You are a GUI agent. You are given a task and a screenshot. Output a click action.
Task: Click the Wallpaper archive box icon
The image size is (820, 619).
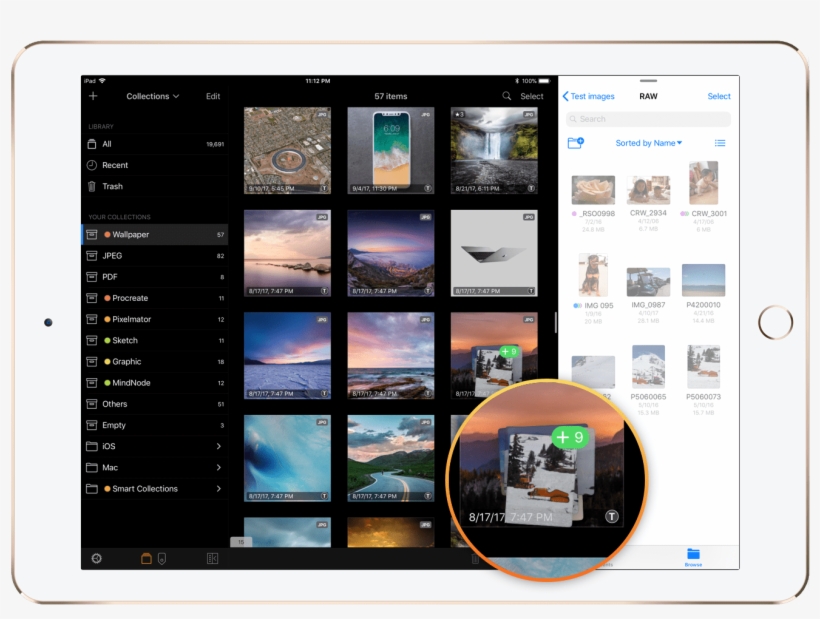92,234
